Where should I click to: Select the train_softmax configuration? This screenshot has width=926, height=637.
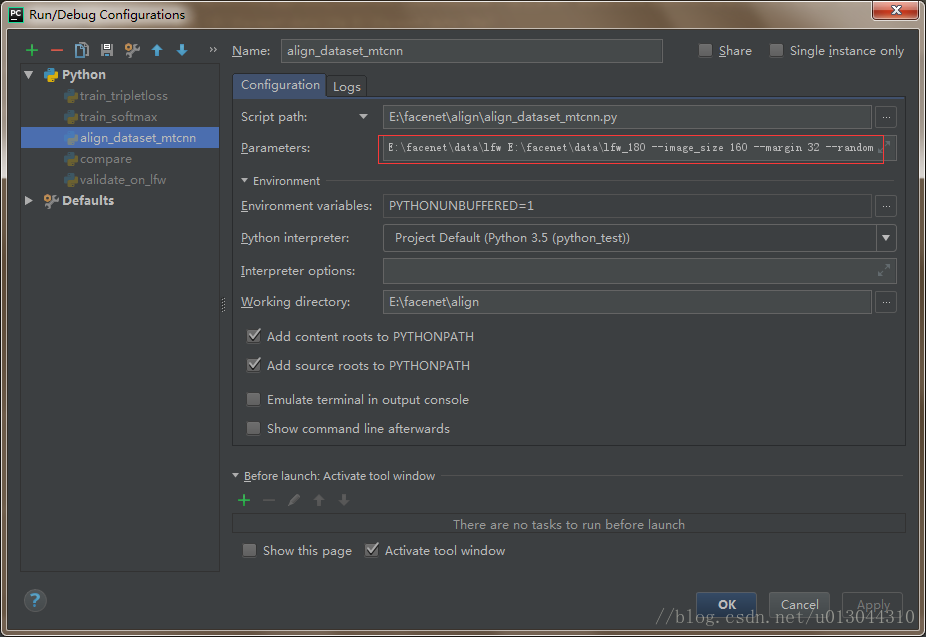tap(118, 117)
